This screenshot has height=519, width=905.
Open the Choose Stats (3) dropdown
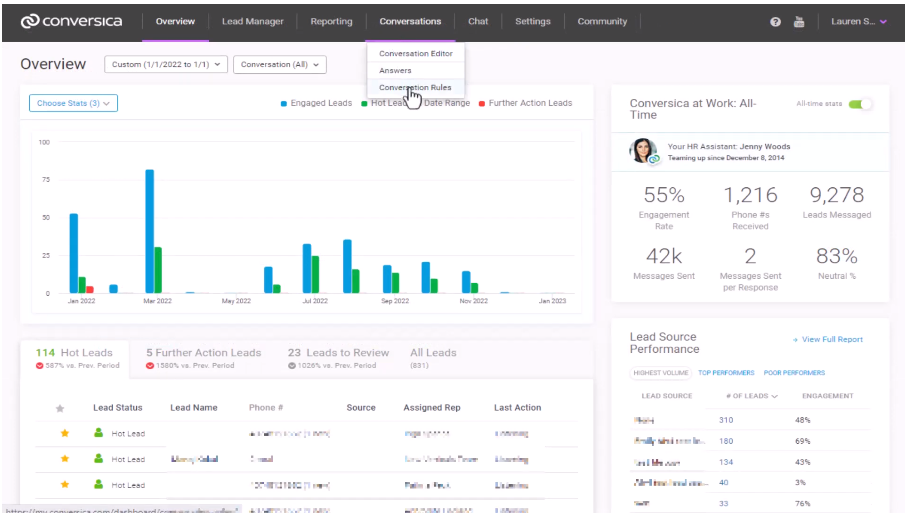coord(73,103)
